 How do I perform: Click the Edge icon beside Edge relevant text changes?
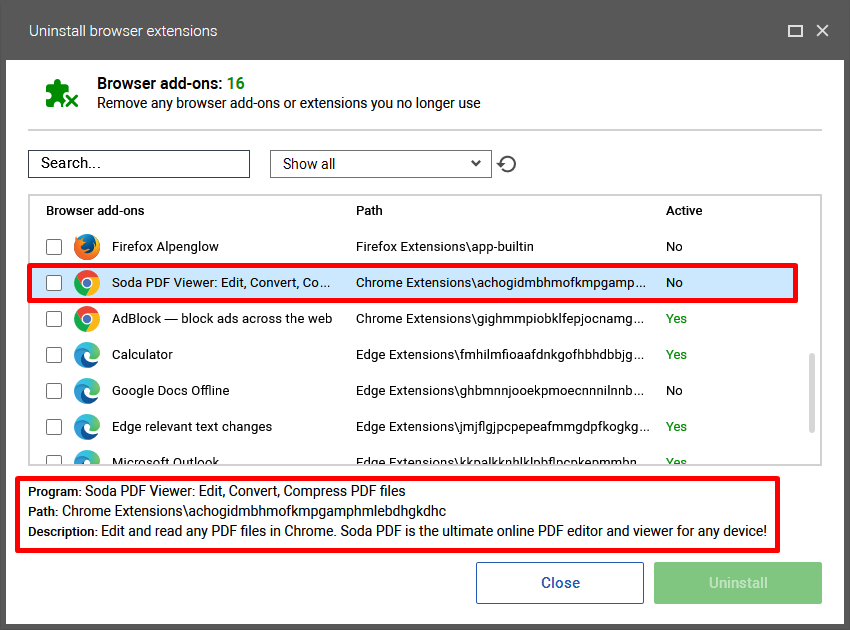coord(87,427)
